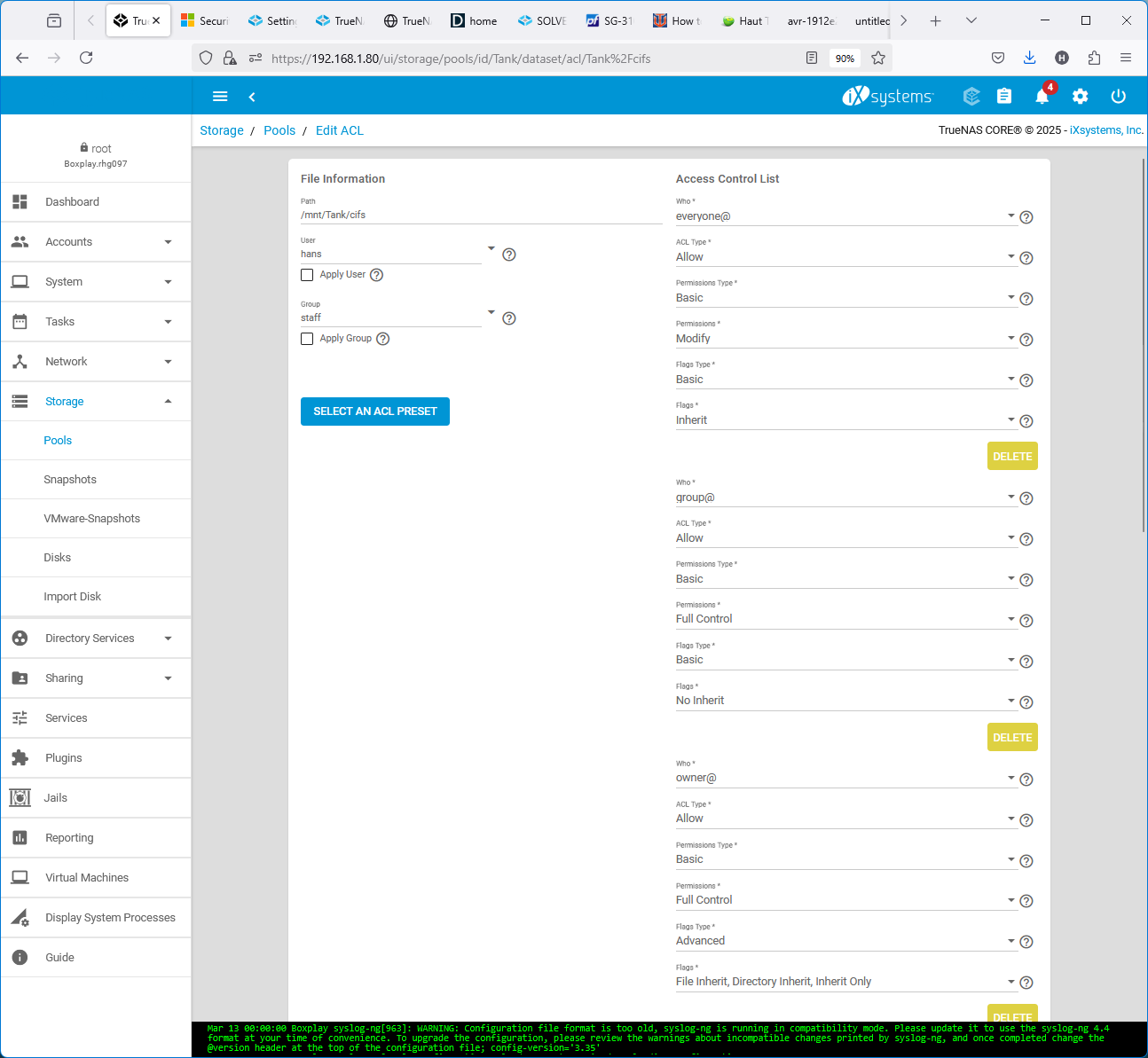The image size is (1148, 1058).
Task: Show help for everyone@ Who field
Action: [1026, 217]
